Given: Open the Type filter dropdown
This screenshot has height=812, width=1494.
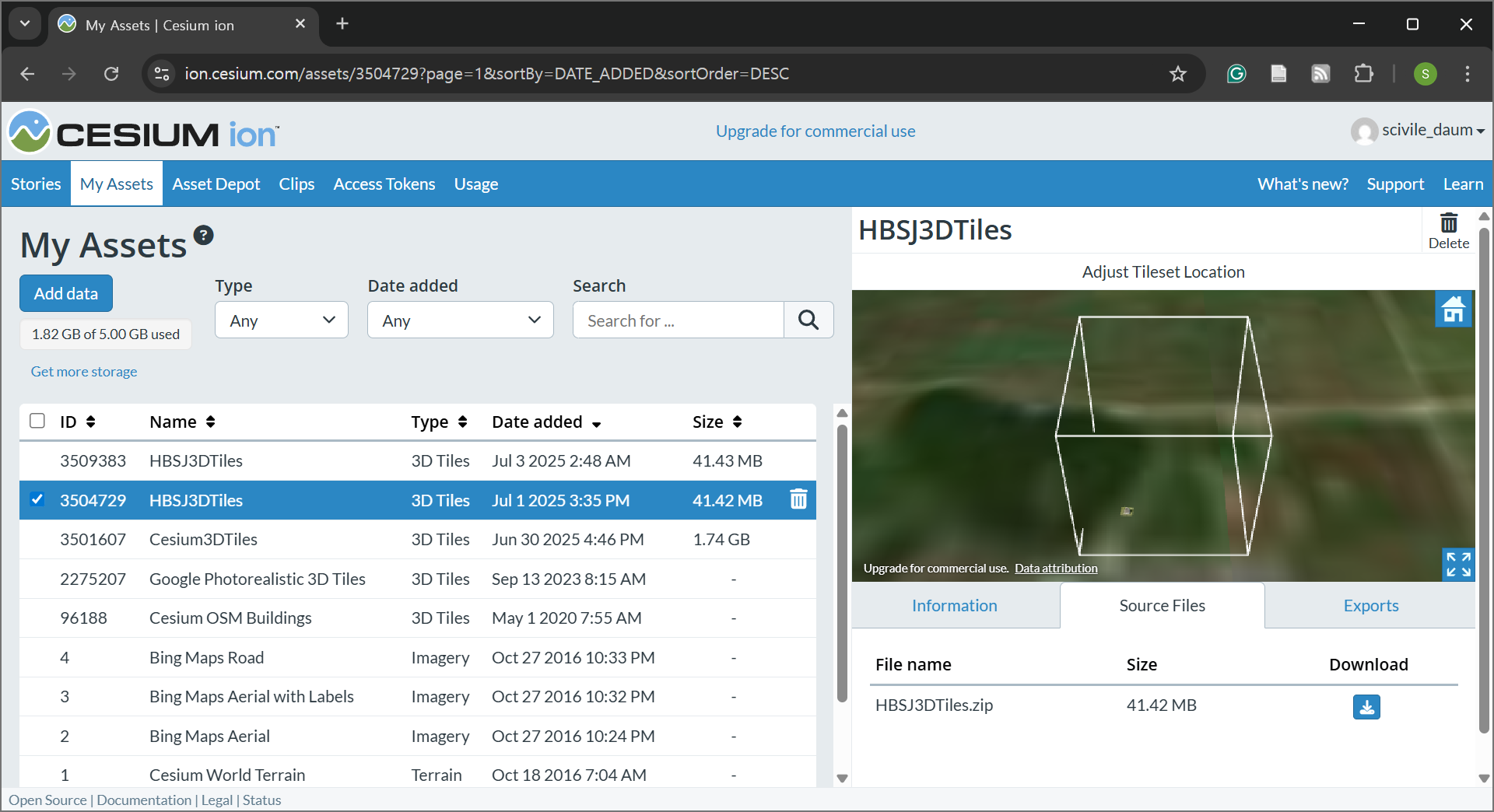Looking at the screenshot, I should (282, 320).
